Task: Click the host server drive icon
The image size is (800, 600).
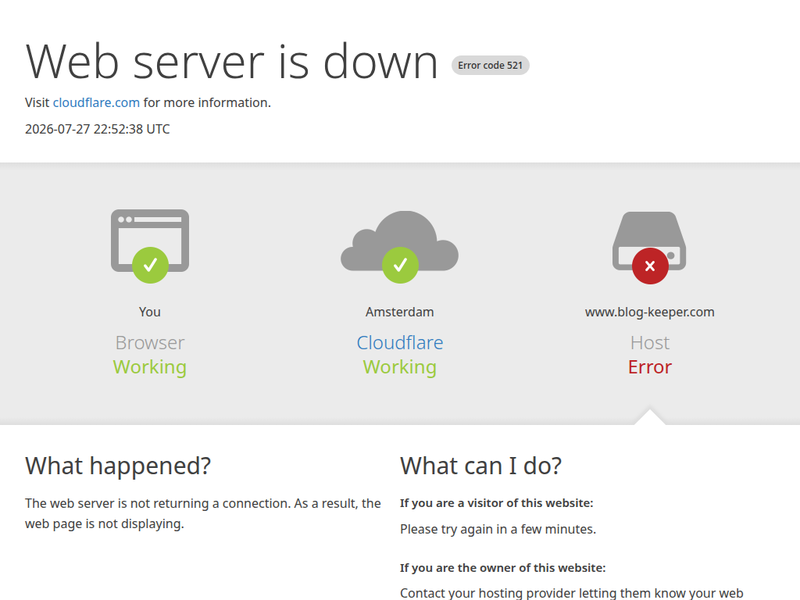Action: click(649, 240)
